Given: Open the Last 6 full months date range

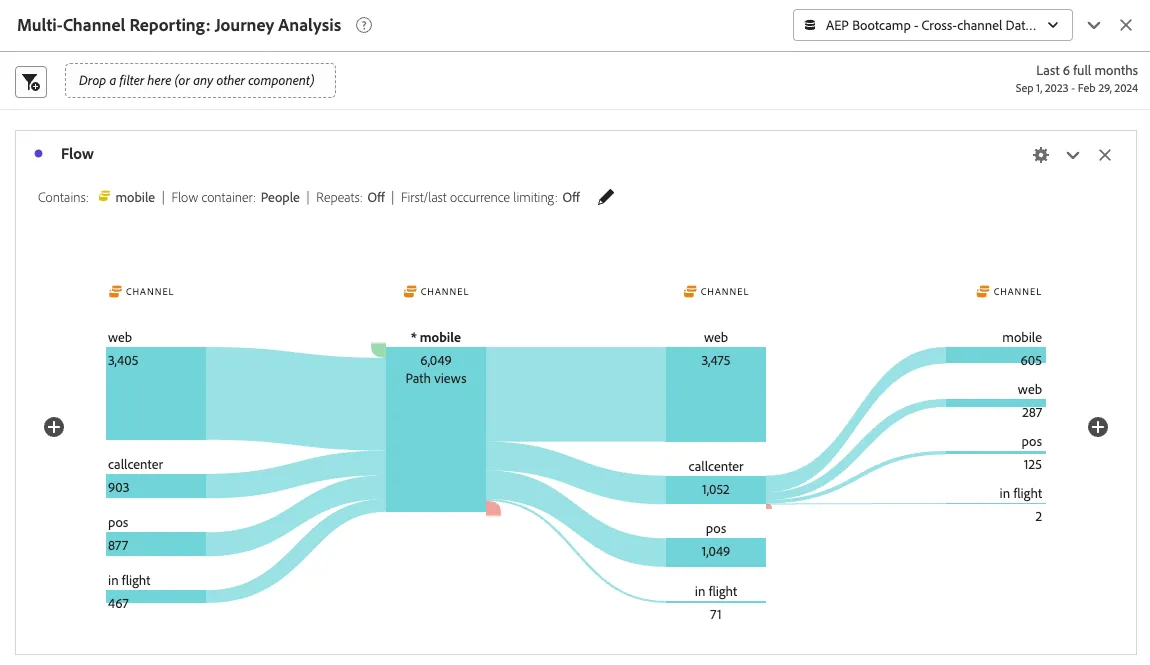Looking at the screenshot, I should (1077, 78).
